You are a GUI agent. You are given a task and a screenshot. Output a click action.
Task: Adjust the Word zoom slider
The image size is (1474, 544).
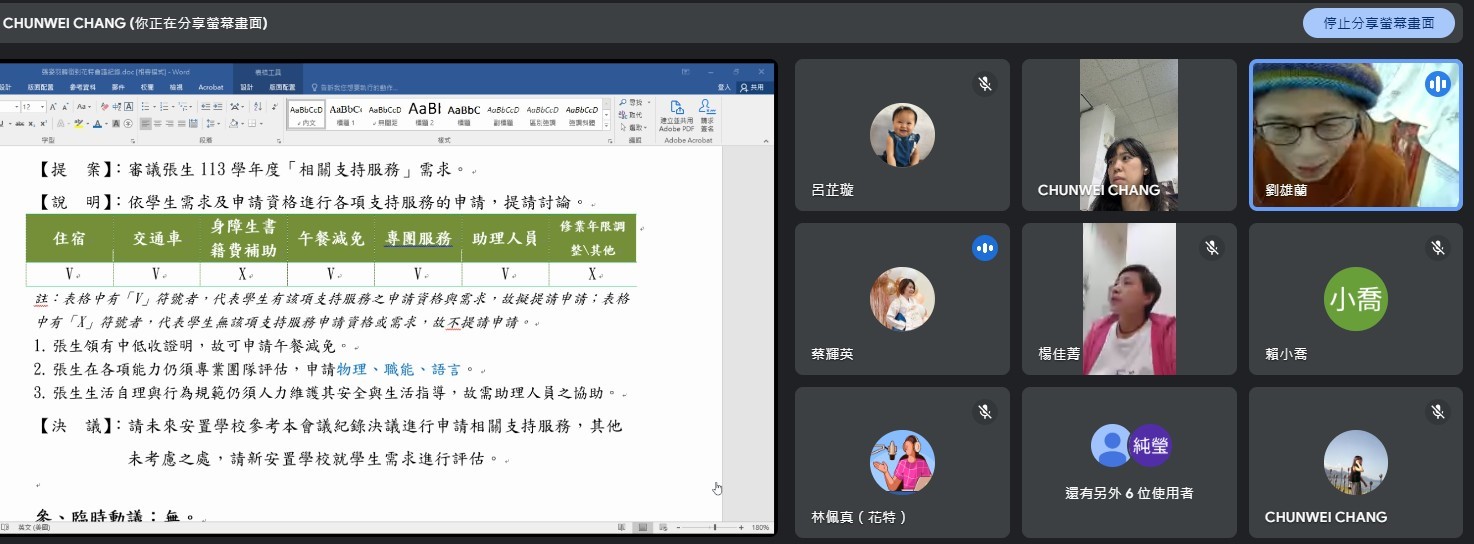(713, 527)
